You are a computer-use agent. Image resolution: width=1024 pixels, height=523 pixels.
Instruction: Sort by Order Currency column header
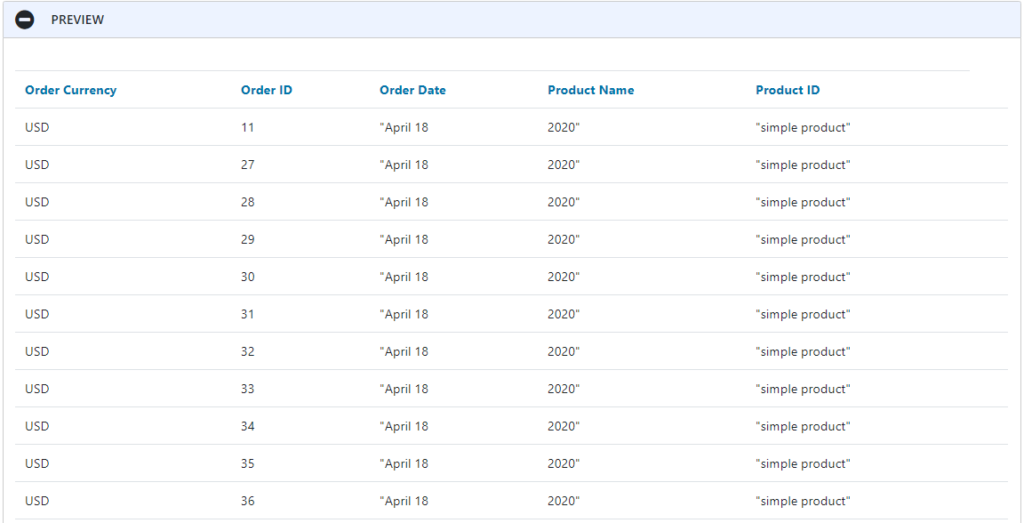[71, 90]
